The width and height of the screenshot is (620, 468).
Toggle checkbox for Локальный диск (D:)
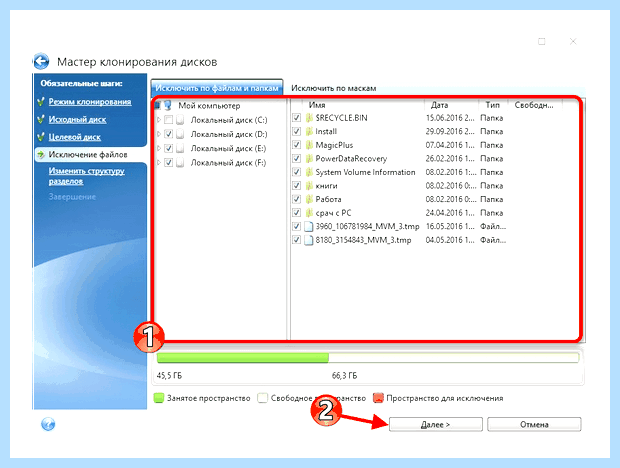168,134
